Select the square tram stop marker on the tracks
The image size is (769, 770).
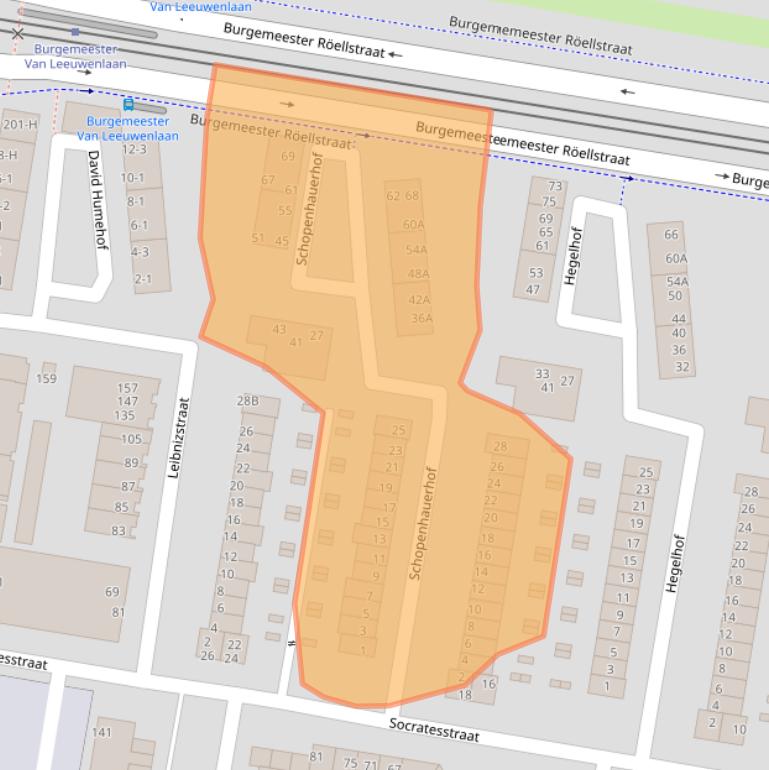75,32
